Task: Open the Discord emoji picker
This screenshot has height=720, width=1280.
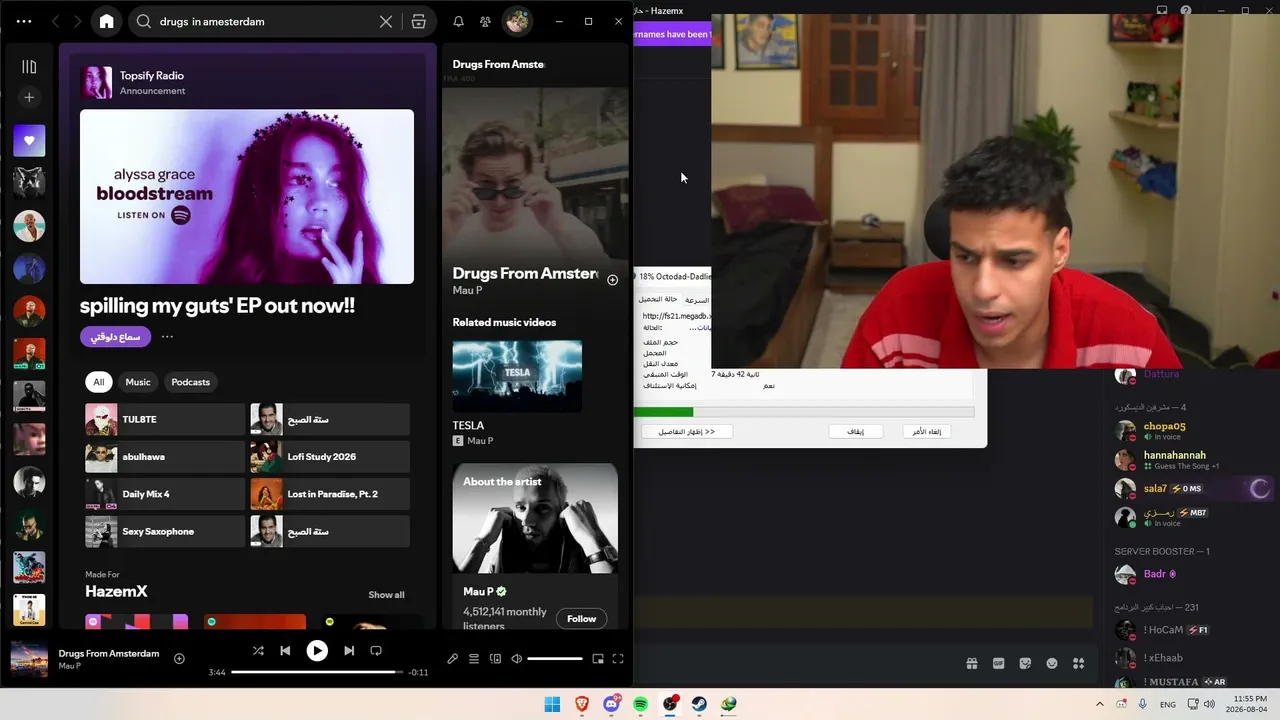Action: tap(1052, 663)
